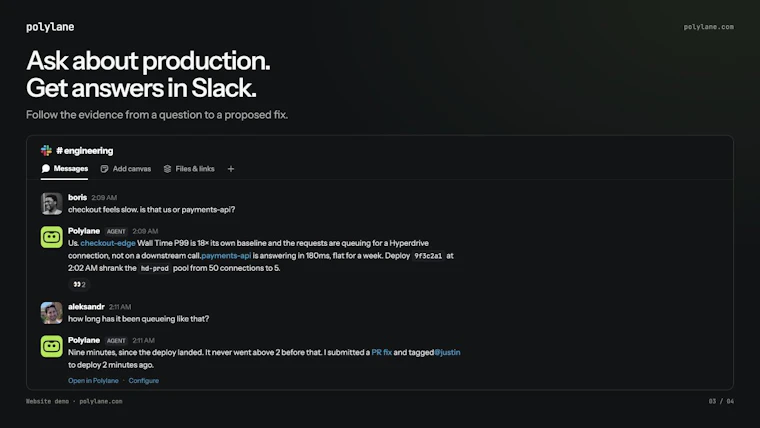Click 'checkout feels slow' message text

coord(151,209)
